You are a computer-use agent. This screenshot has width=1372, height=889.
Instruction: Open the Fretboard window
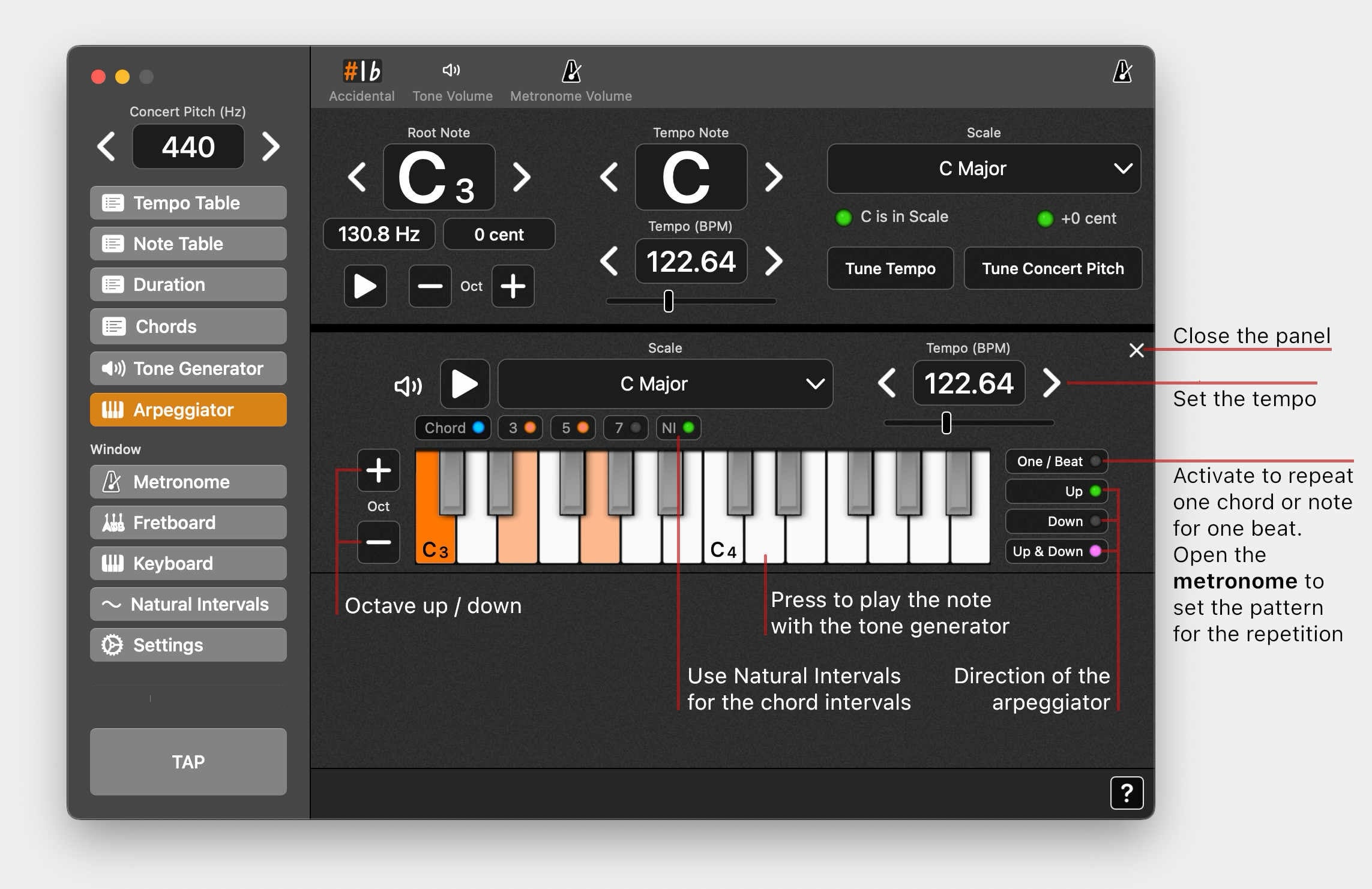[188, 522]
